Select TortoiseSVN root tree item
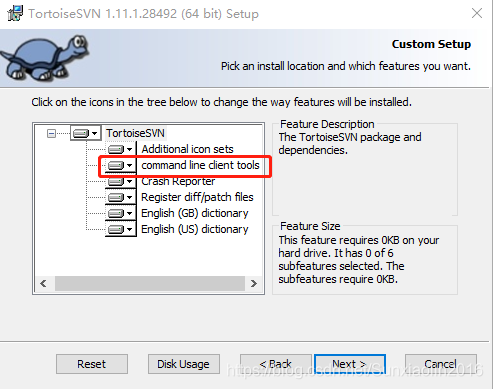This screenshot has width=493, height=389. (x=135, y=133)
